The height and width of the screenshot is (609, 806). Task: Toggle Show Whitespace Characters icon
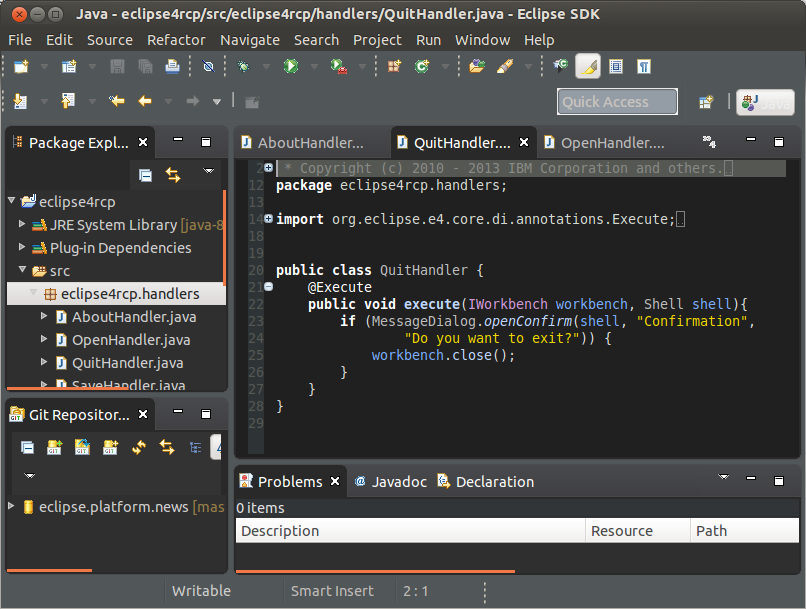pyautogui.click(x=644, y=66)
